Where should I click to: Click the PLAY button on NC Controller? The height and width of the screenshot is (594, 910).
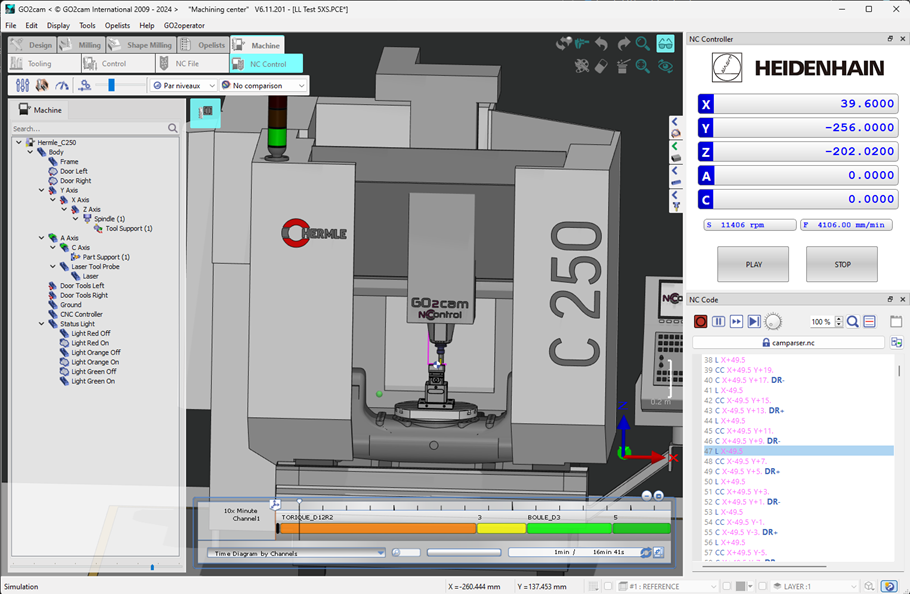click(753, 265)
